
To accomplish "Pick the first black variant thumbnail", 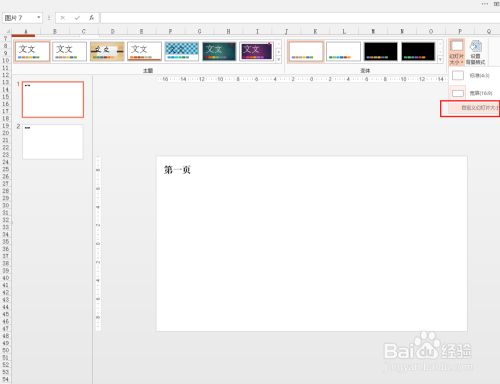I will pos(381,52).
